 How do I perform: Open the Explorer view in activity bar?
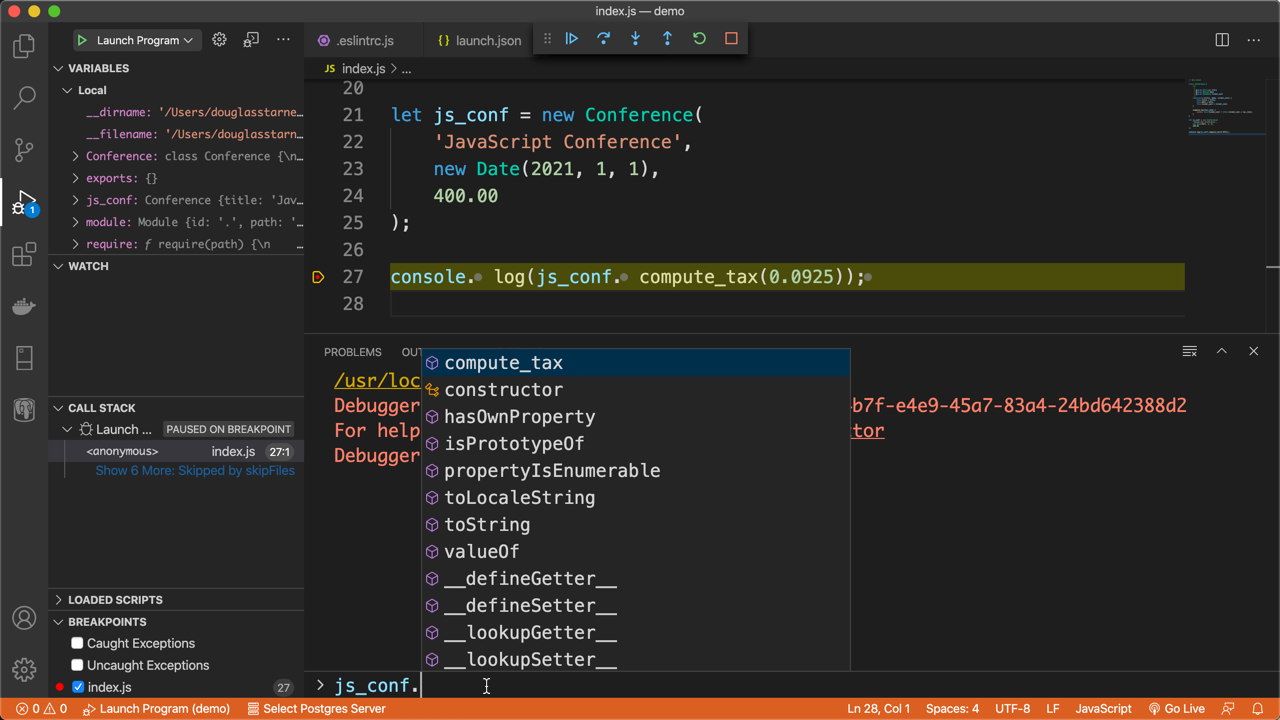[x=24, y=46]
